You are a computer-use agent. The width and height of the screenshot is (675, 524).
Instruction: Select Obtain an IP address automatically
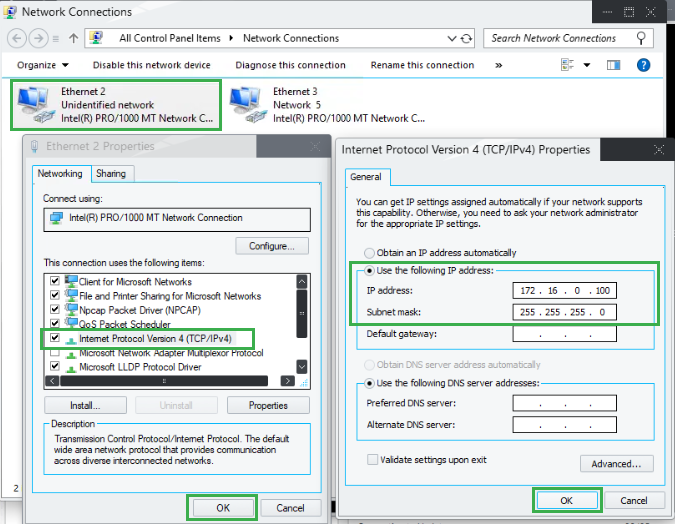(371, 253)
